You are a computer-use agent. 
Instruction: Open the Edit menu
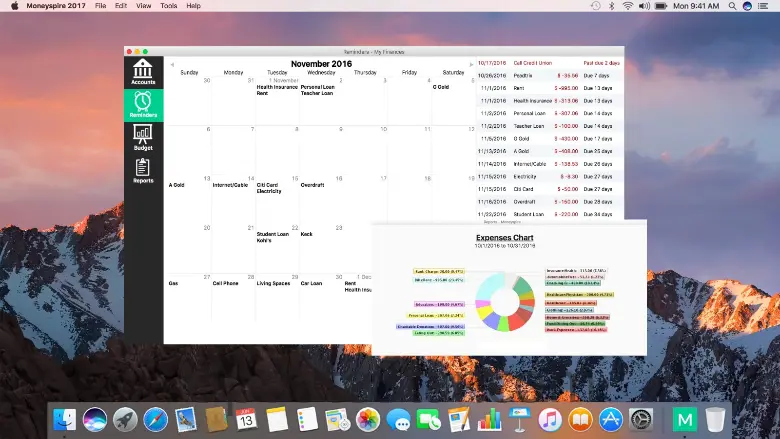[121, 6]
